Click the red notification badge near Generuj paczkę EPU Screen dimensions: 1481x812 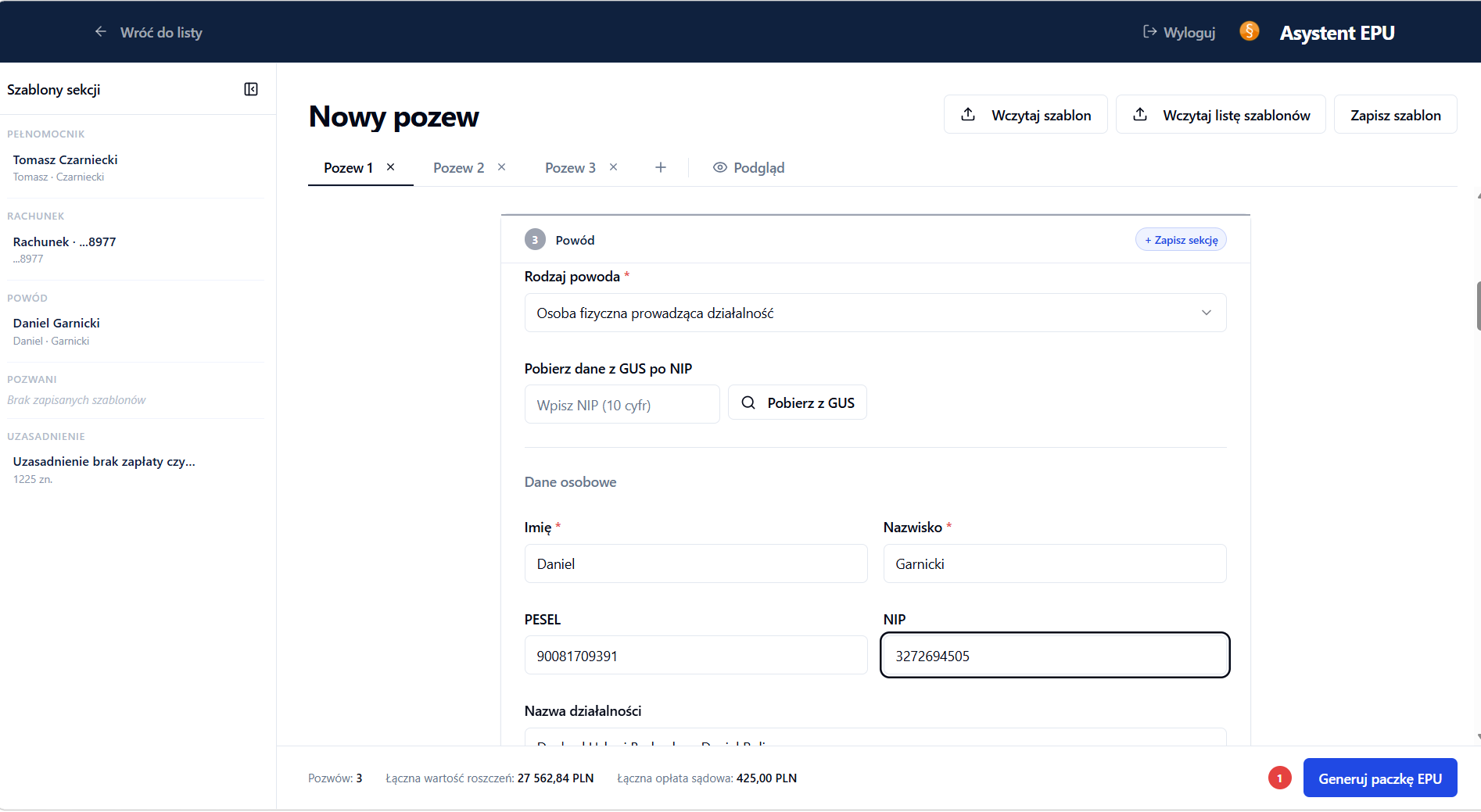[x=1279, y=778]
